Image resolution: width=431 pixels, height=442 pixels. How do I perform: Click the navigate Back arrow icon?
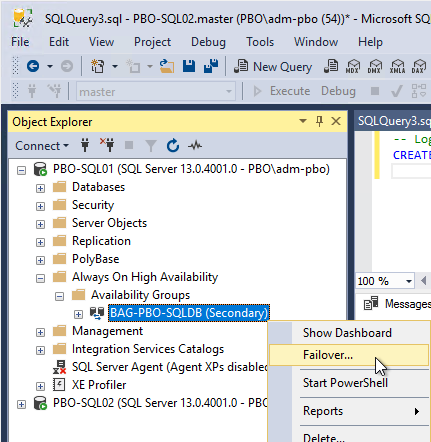click(x=33, y=66)
